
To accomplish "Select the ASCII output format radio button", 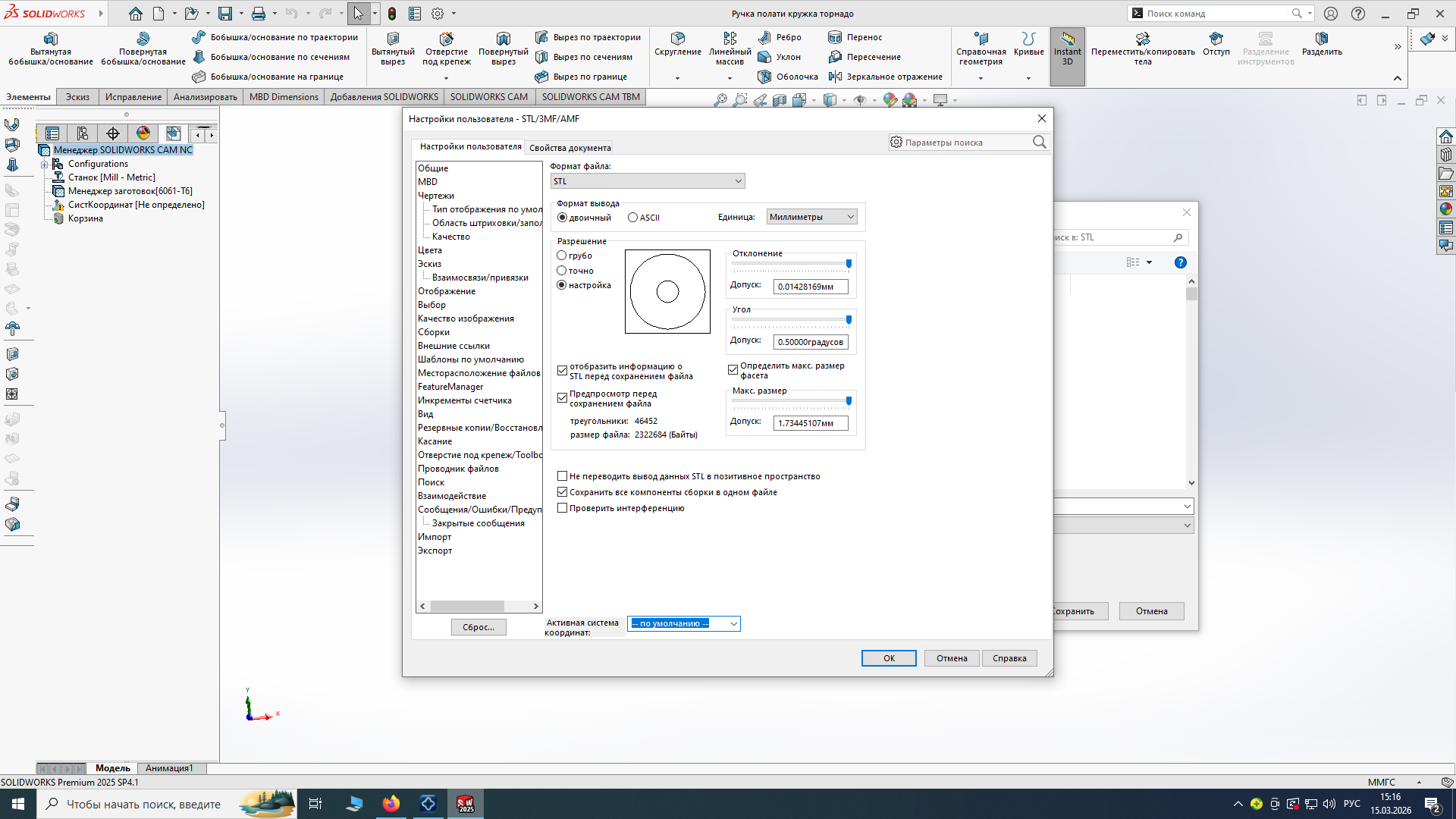I will coord(632,218).
